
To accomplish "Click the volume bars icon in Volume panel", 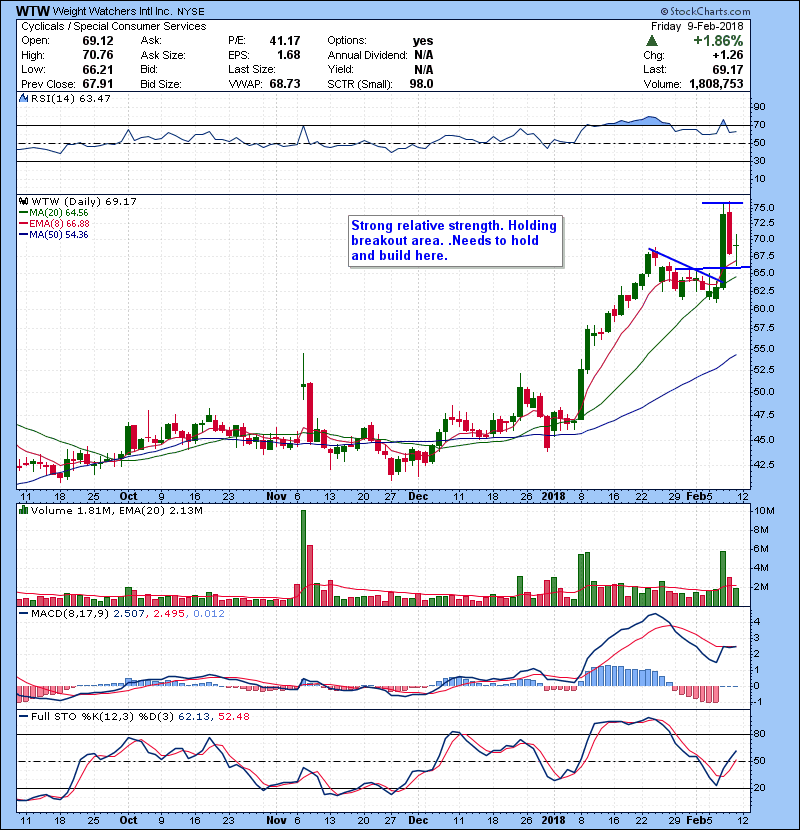I will tap(23, 510).
